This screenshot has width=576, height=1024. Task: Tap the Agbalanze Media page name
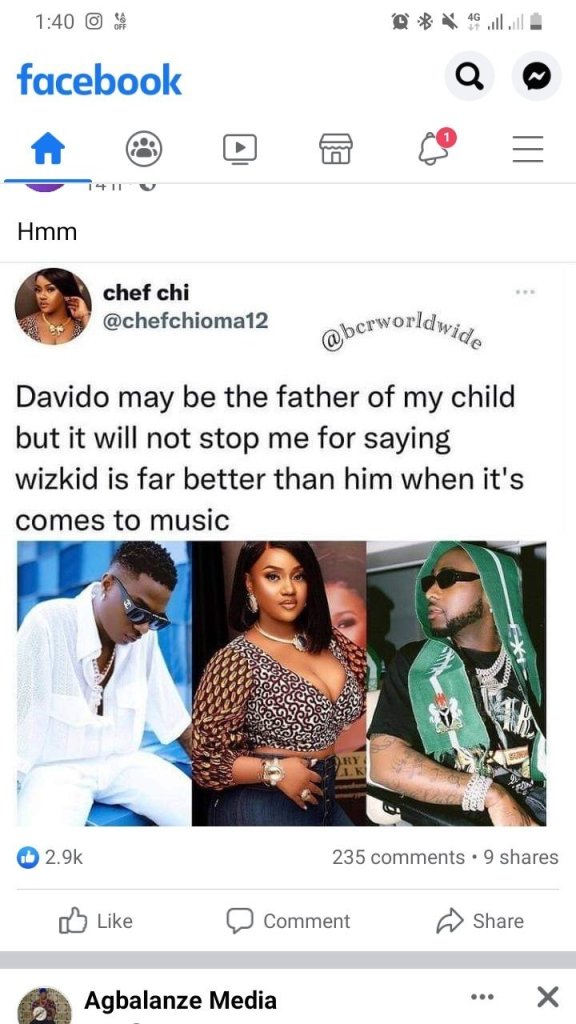click(x=180, y=1000)
